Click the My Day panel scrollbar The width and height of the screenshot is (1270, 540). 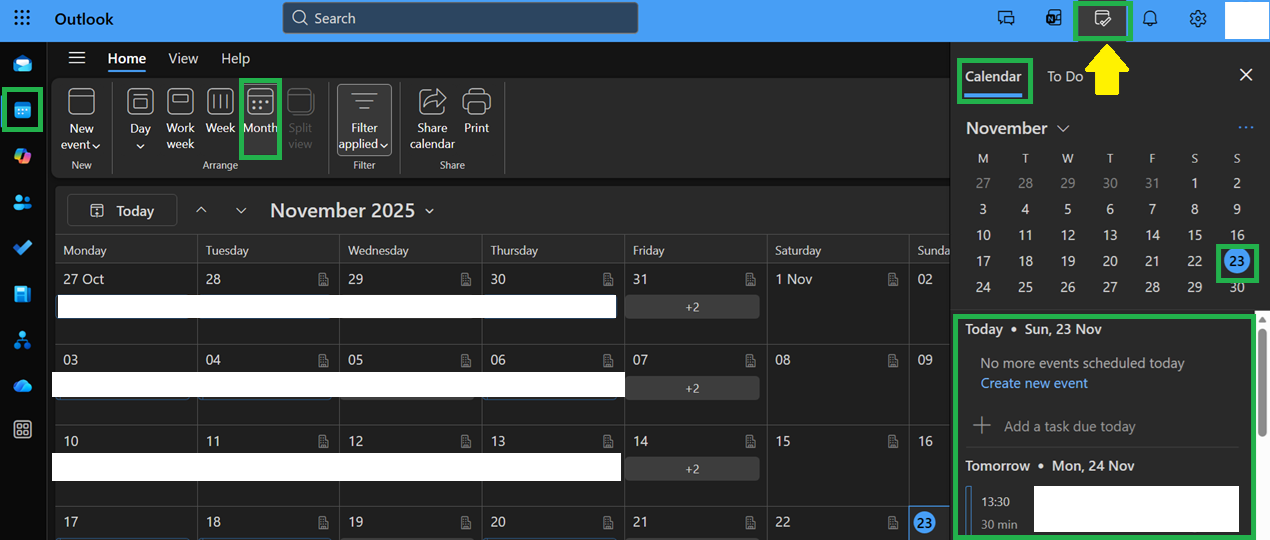pos(1262,381)
